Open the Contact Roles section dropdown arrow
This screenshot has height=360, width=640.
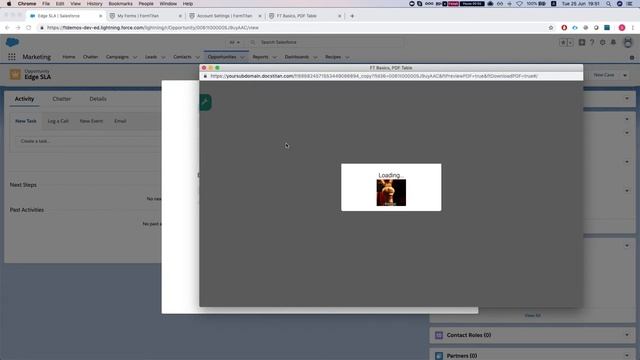click(627, 335)
